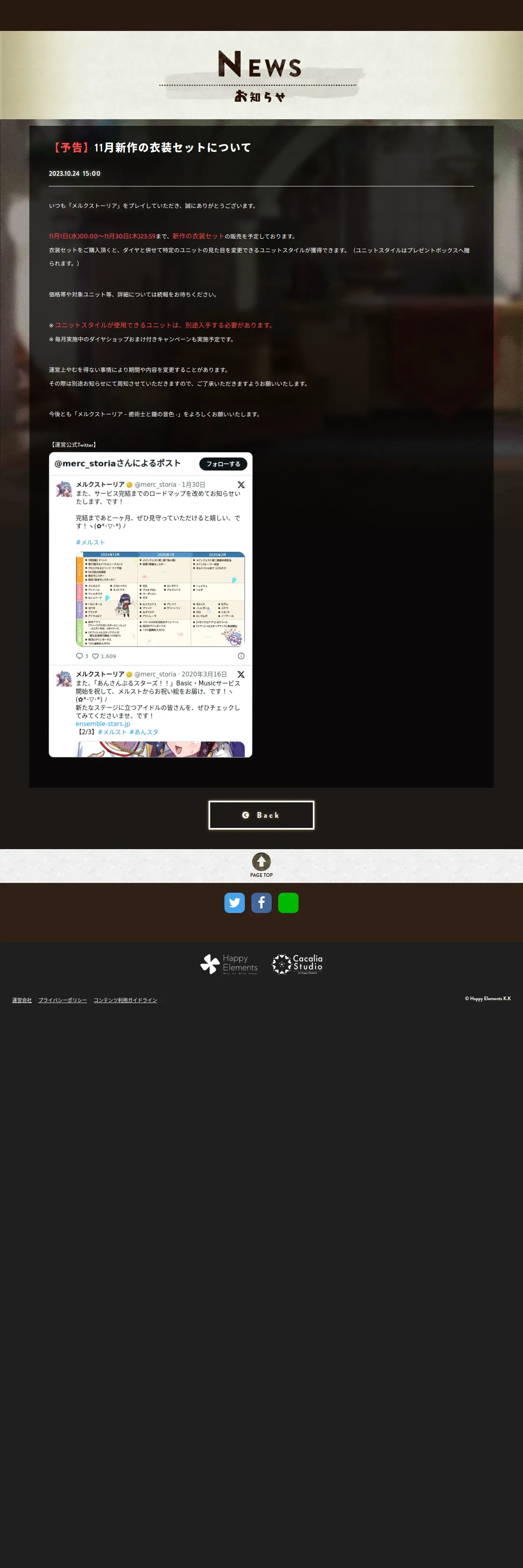Open the Cacalia Studio logo link
523x1568 pixels.
point(297,964)
